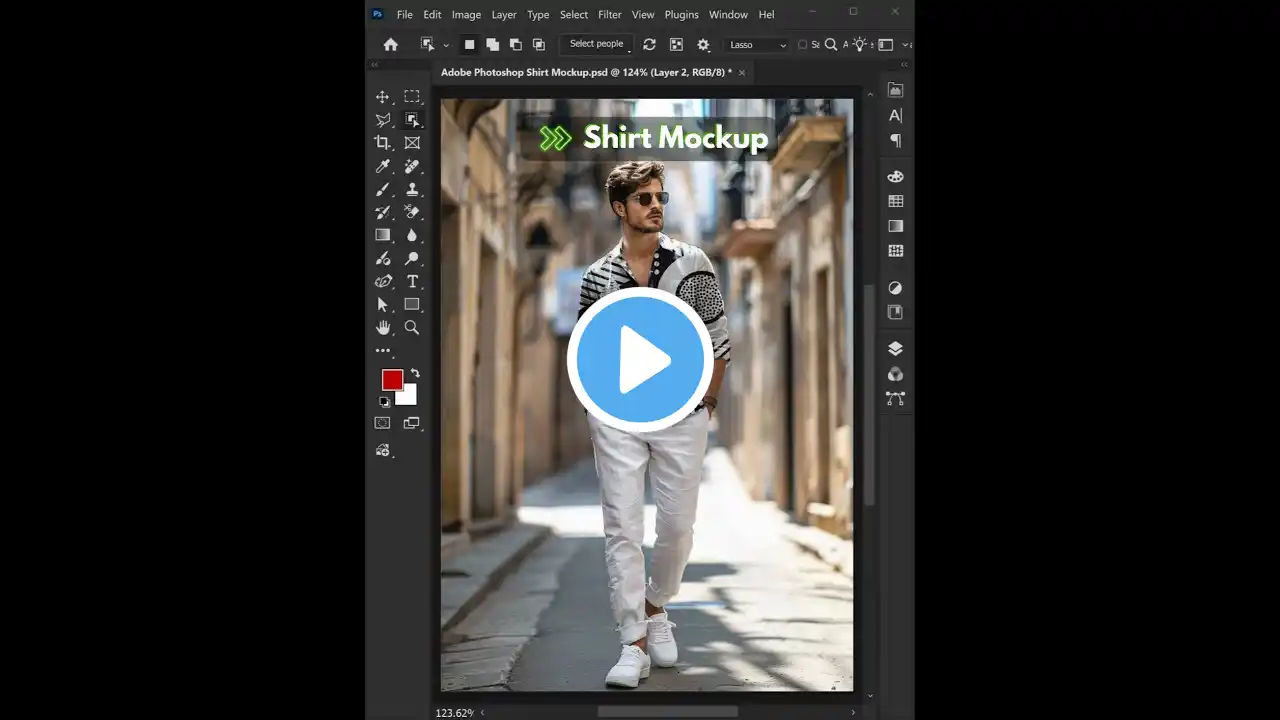Open the Layers panel icon
Screen dimensions: 1280x720
pyautogui.click(x=895, y=348)
